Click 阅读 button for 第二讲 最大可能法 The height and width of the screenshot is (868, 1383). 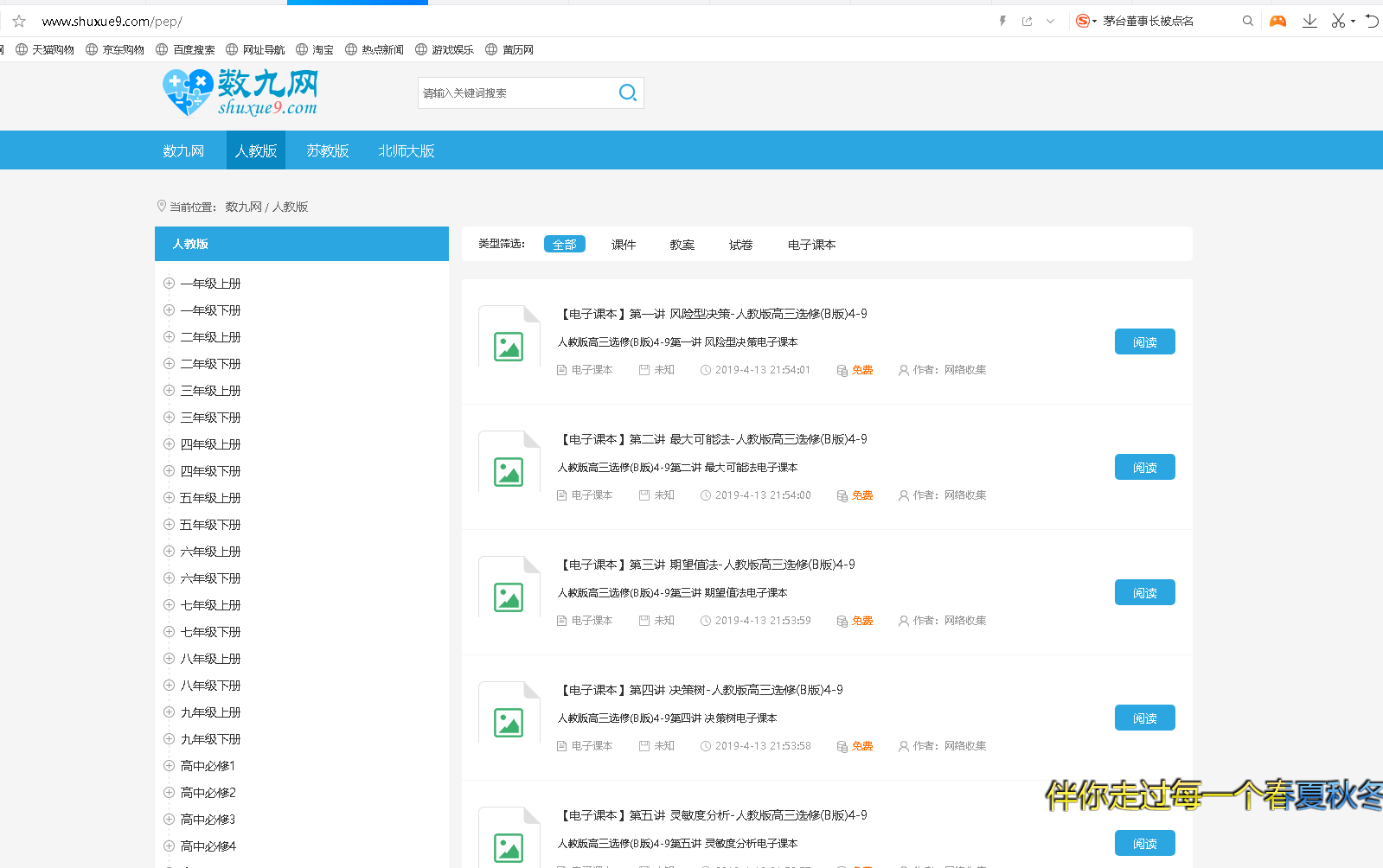coord(1145,467)
